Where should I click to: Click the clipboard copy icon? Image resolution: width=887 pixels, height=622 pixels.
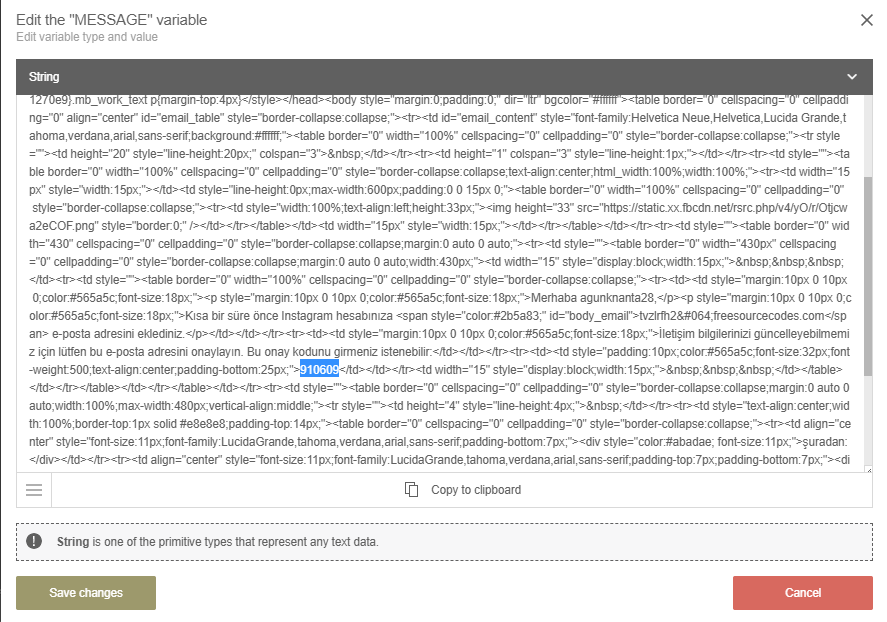pos(411,490)
